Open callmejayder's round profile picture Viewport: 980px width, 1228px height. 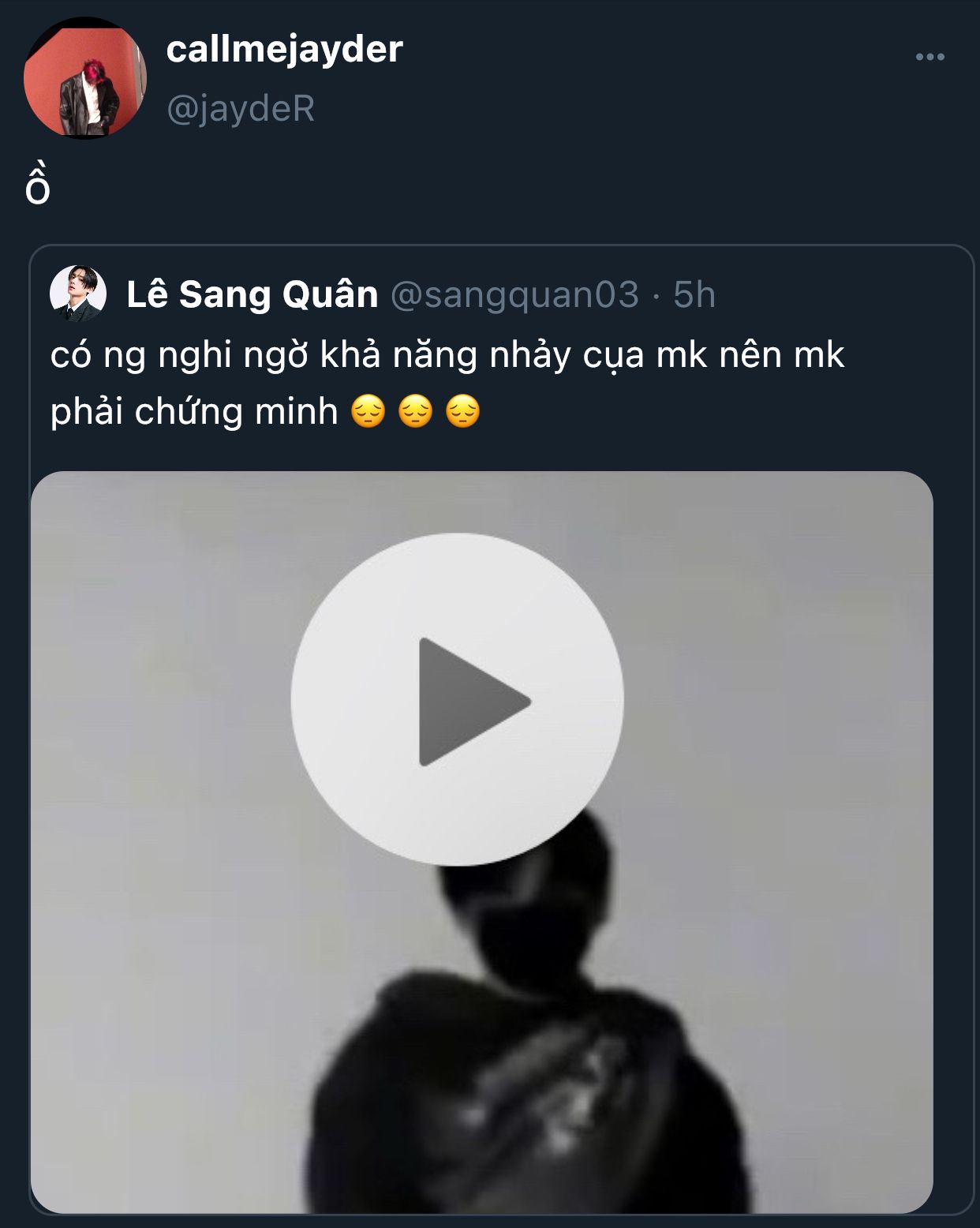click(85, 79)
